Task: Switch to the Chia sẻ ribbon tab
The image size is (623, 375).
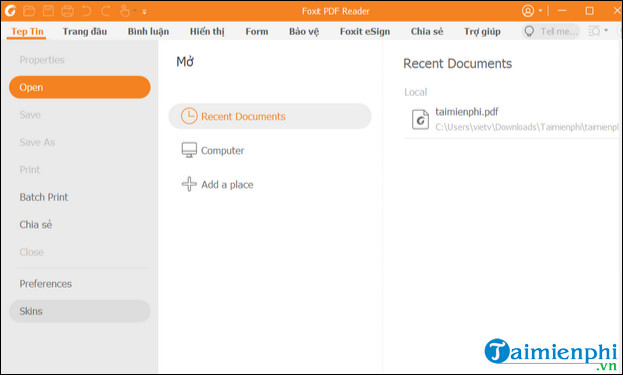Action: click(x=427, y=31)
